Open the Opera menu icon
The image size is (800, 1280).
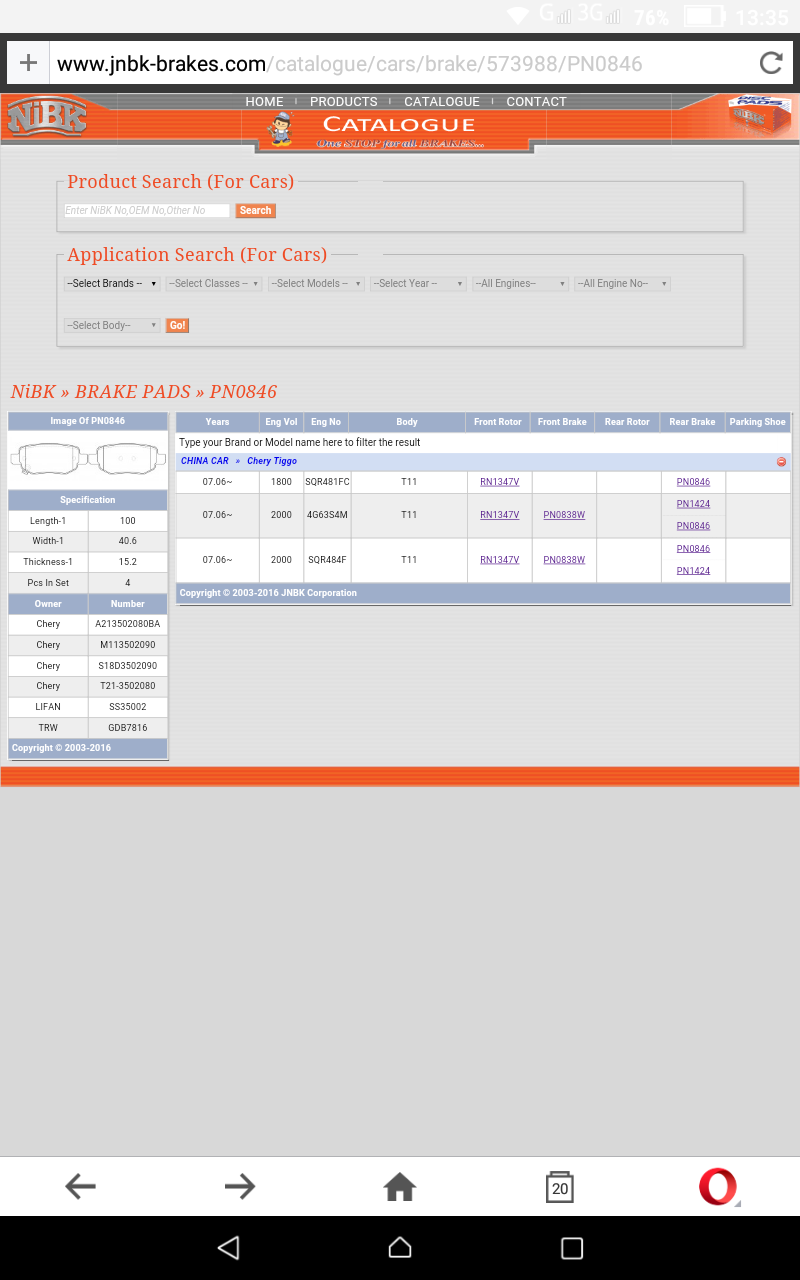718,1187
